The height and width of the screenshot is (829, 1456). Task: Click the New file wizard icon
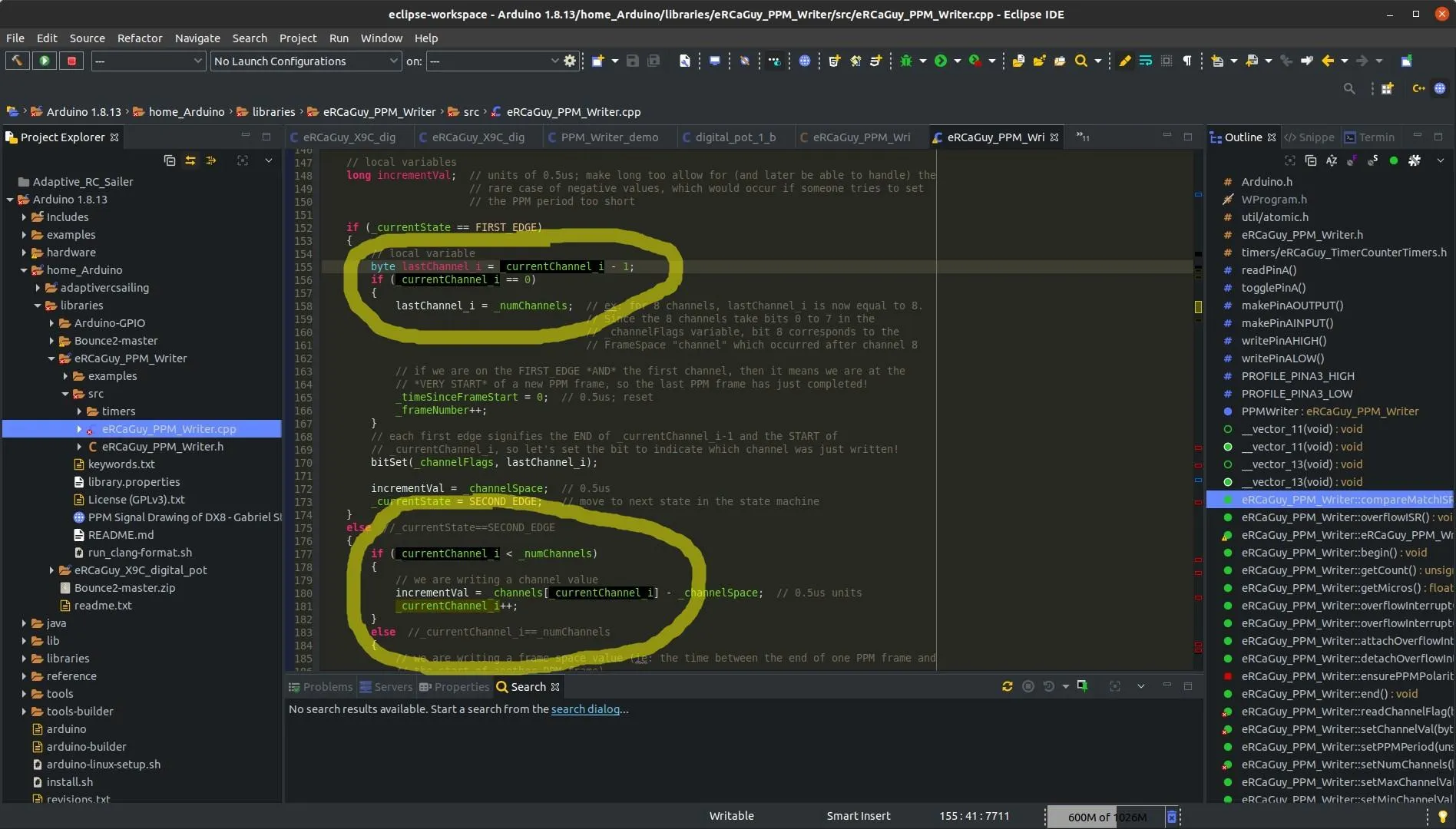[597, 61]
